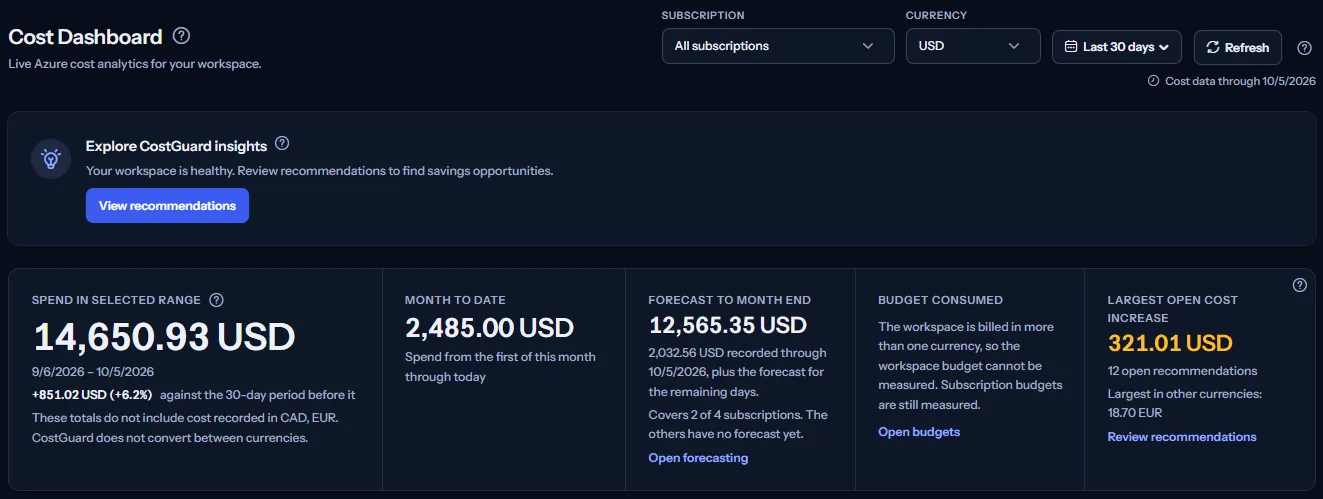This screenshot has height=499, width=1323.
Task: Click Cost data through 10/5/2026 text
Action: tap(1240, 81)
